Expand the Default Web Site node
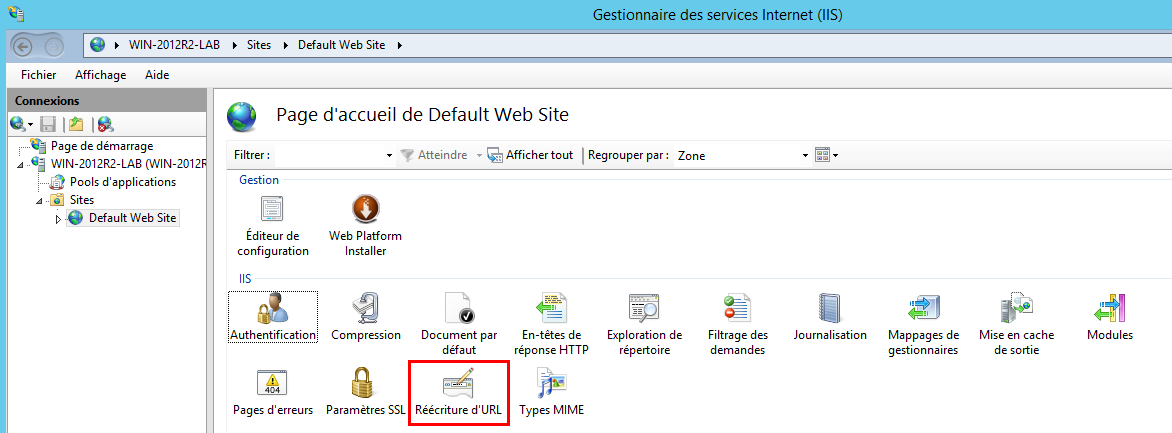1172x433 pixels. click(x=58, y=218)
